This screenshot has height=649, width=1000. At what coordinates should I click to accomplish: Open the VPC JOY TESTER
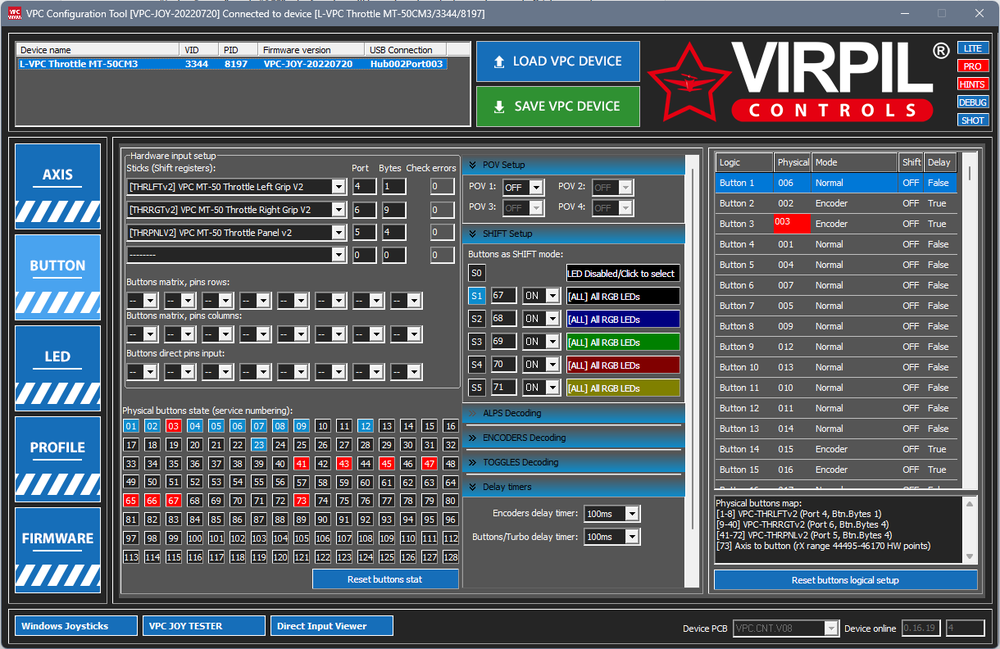pos(203,626)
